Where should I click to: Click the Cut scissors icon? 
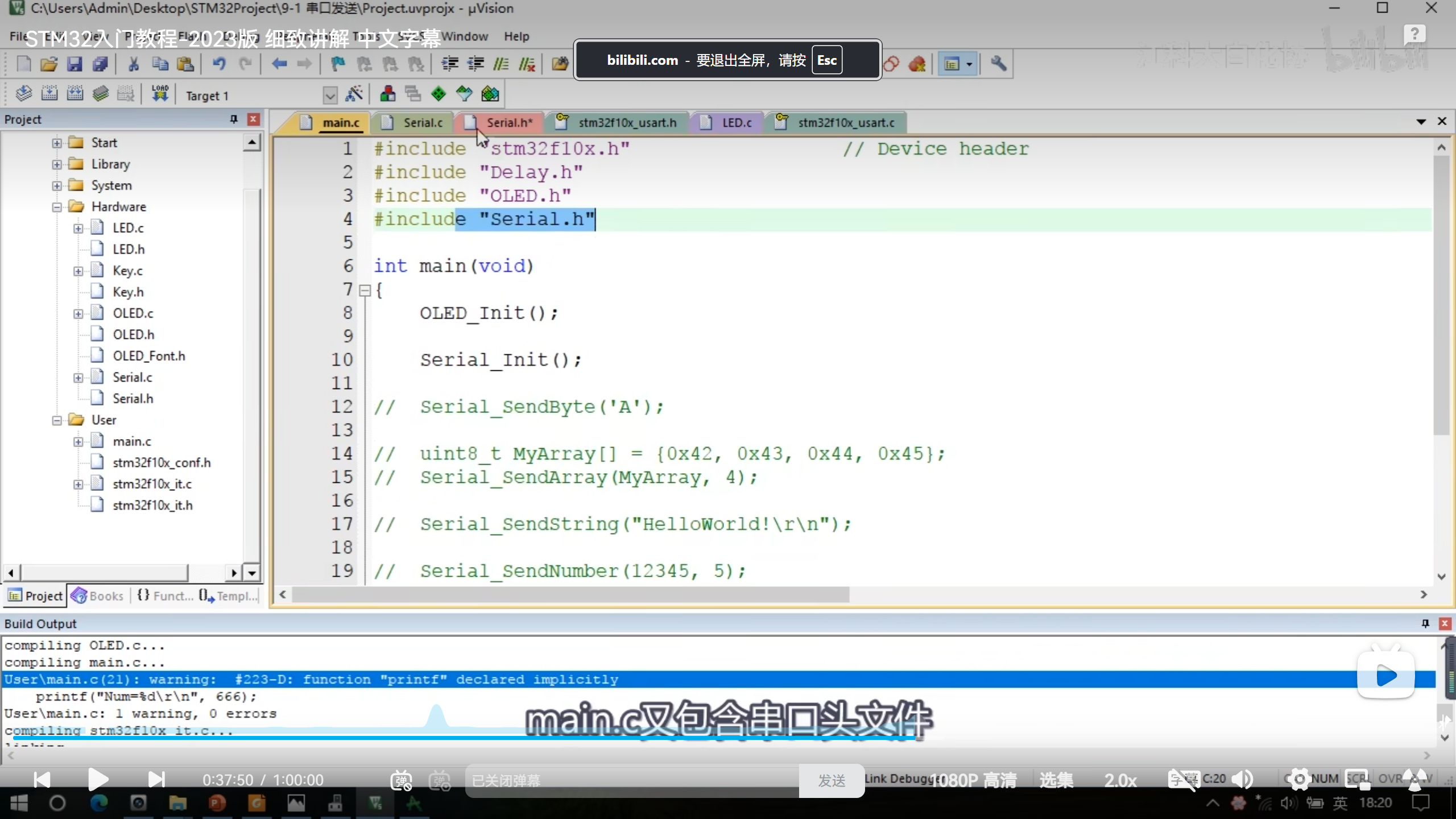[134, 64]
